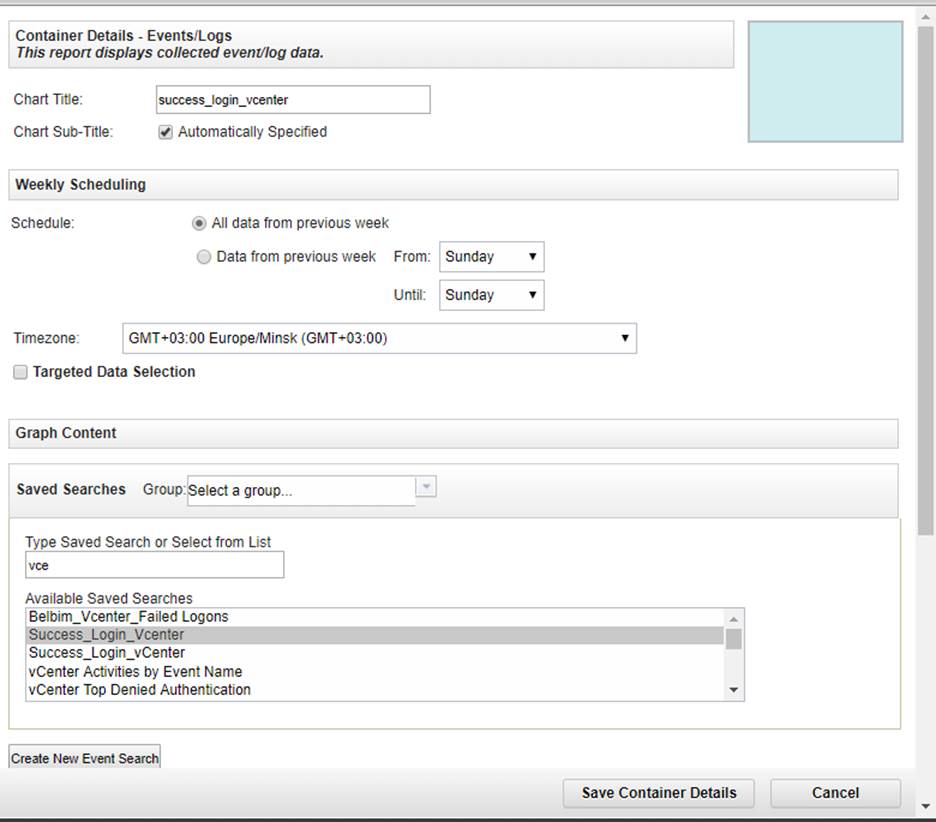
Task: Click the Weekly Scheduling section header
Action: click(x=453, y=184)
